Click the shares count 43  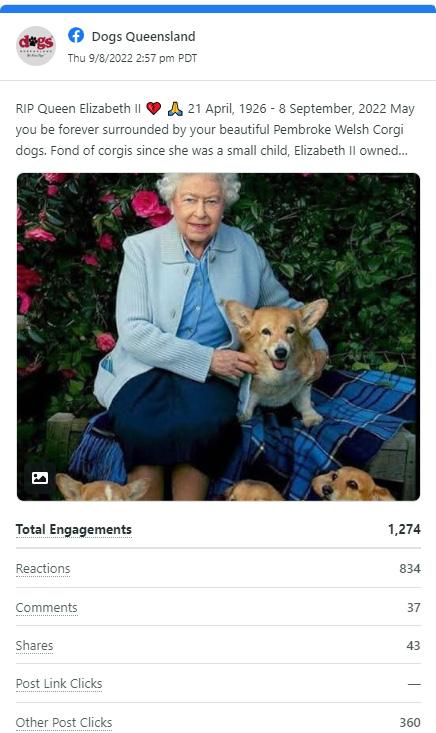coord(414,646)
